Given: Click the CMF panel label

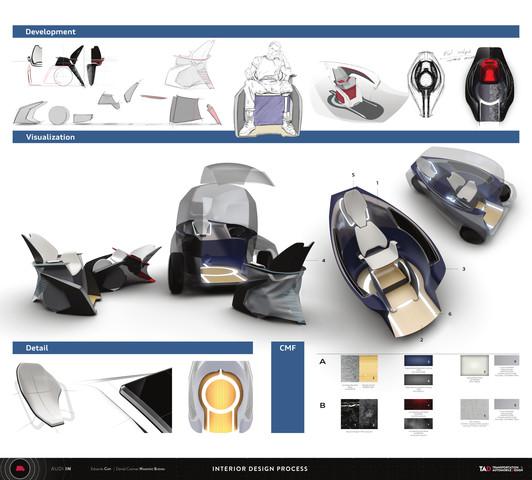Looking at the screenshot, I should tap(288, 348).
